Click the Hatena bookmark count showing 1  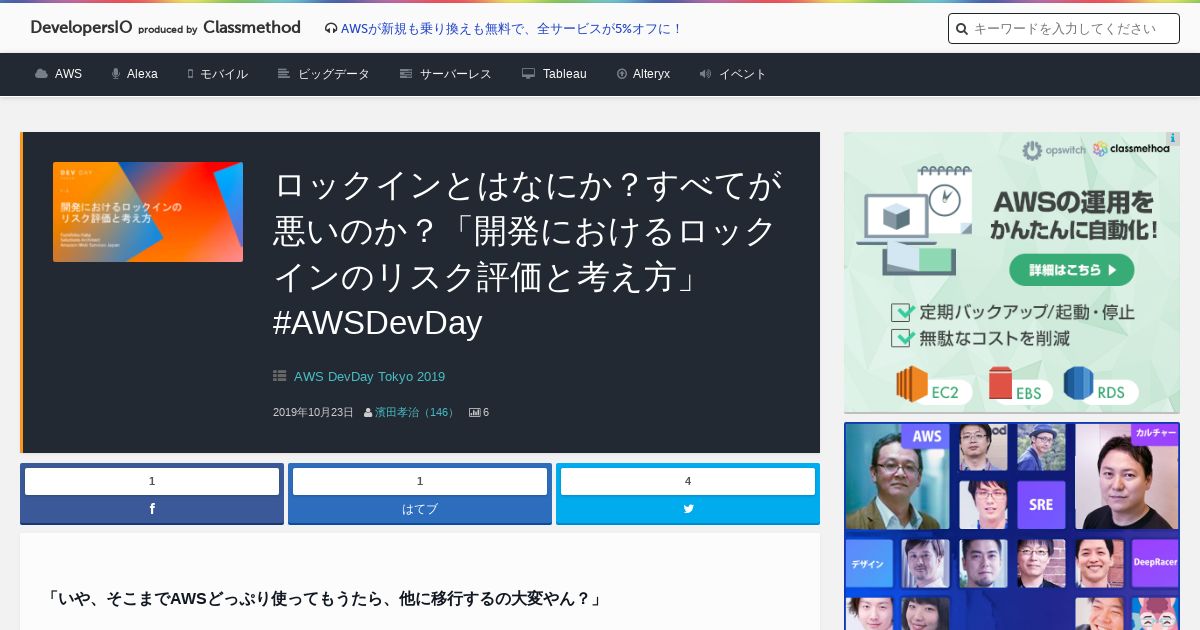pos(420,481)
